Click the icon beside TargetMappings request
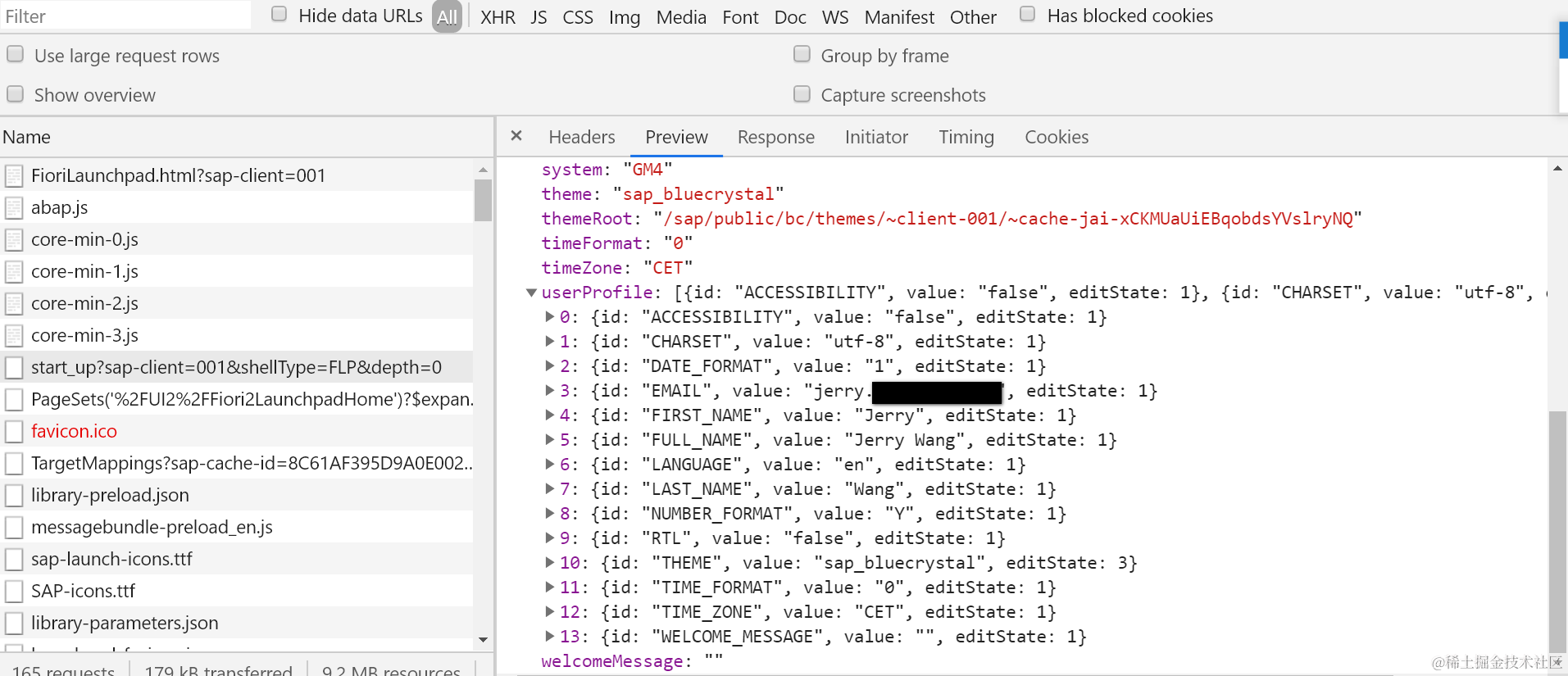This screenshot has width=1568, height=676. (14, 464)
